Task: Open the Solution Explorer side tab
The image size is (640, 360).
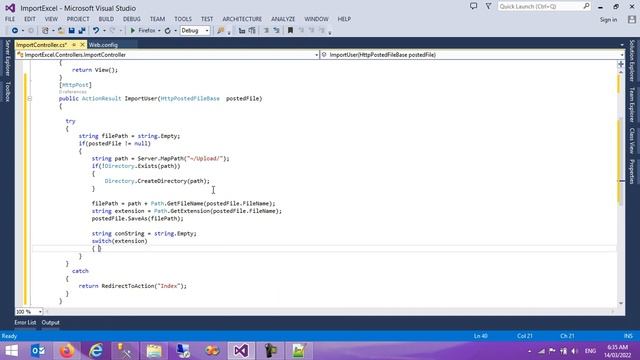Action: (632, 61)
